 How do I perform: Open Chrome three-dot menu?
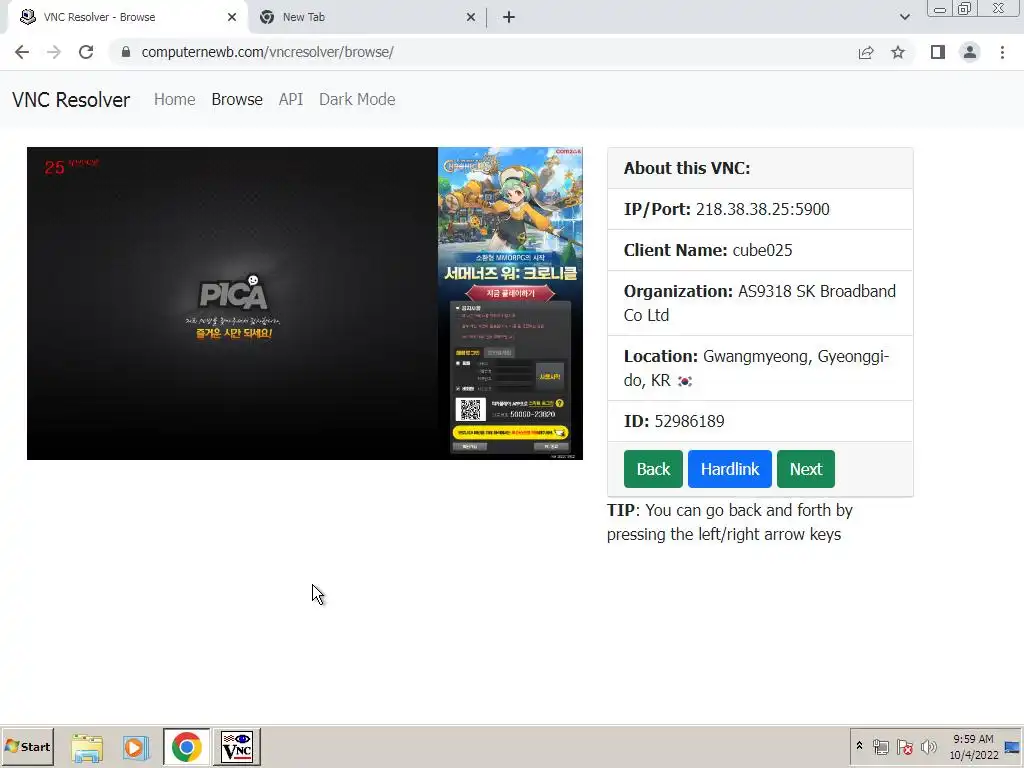pyautogui.click(x=1002, y=52)
